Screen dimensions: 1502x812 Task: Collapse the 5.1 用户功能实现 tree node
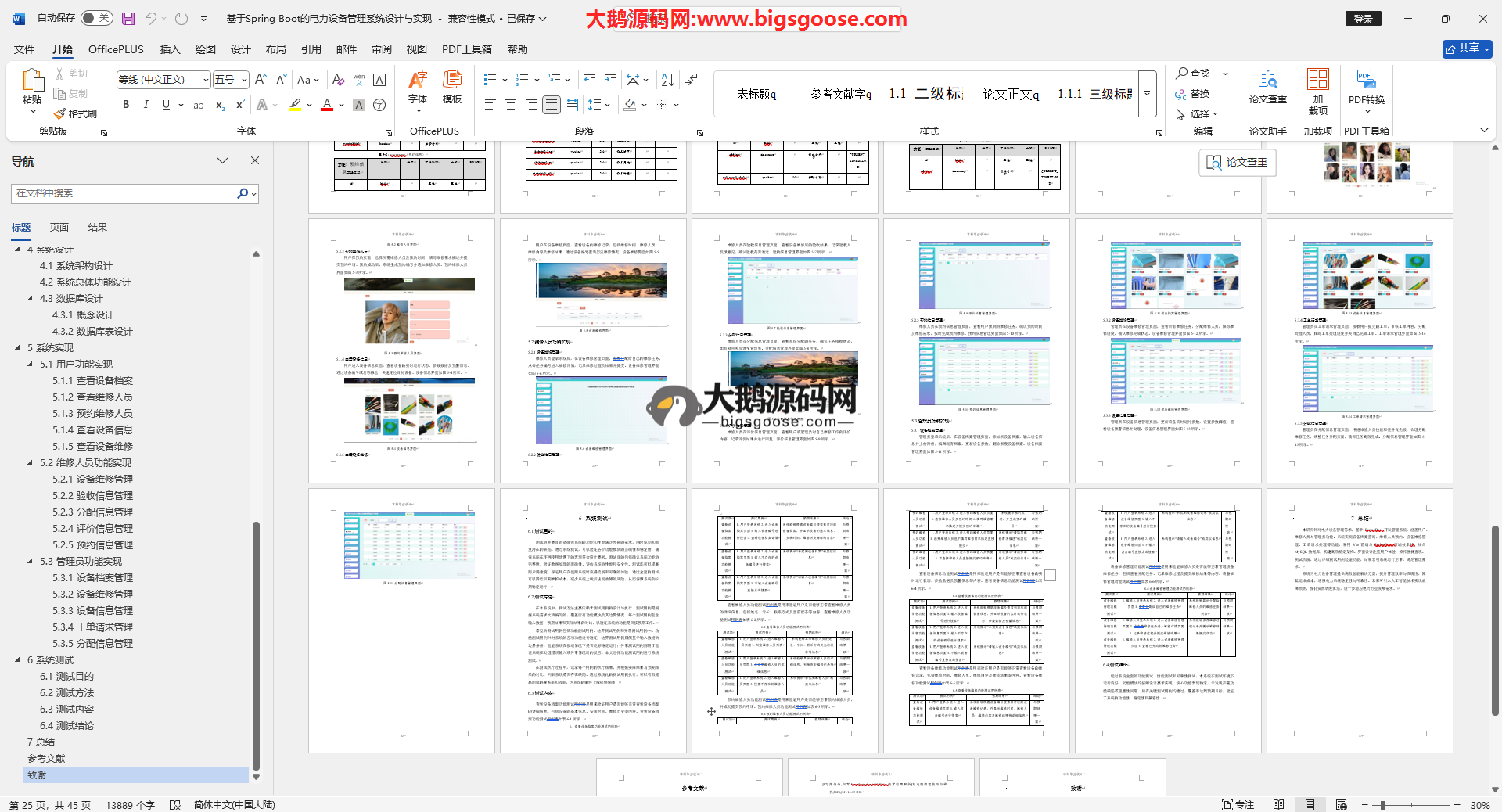tap(31, 364)
